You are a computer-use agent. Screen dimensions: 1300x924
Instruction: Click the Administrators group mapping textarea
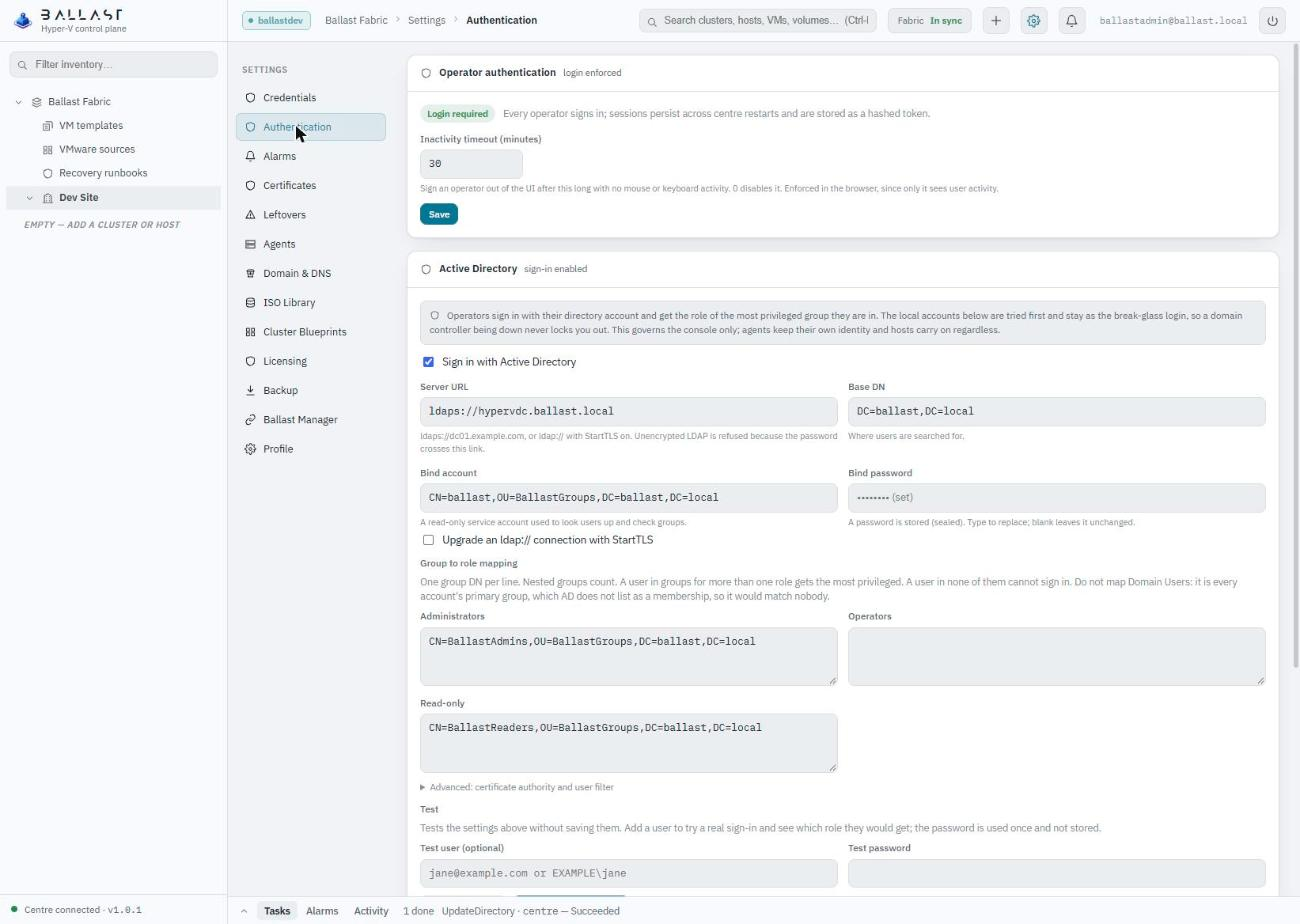click(629, 657)
